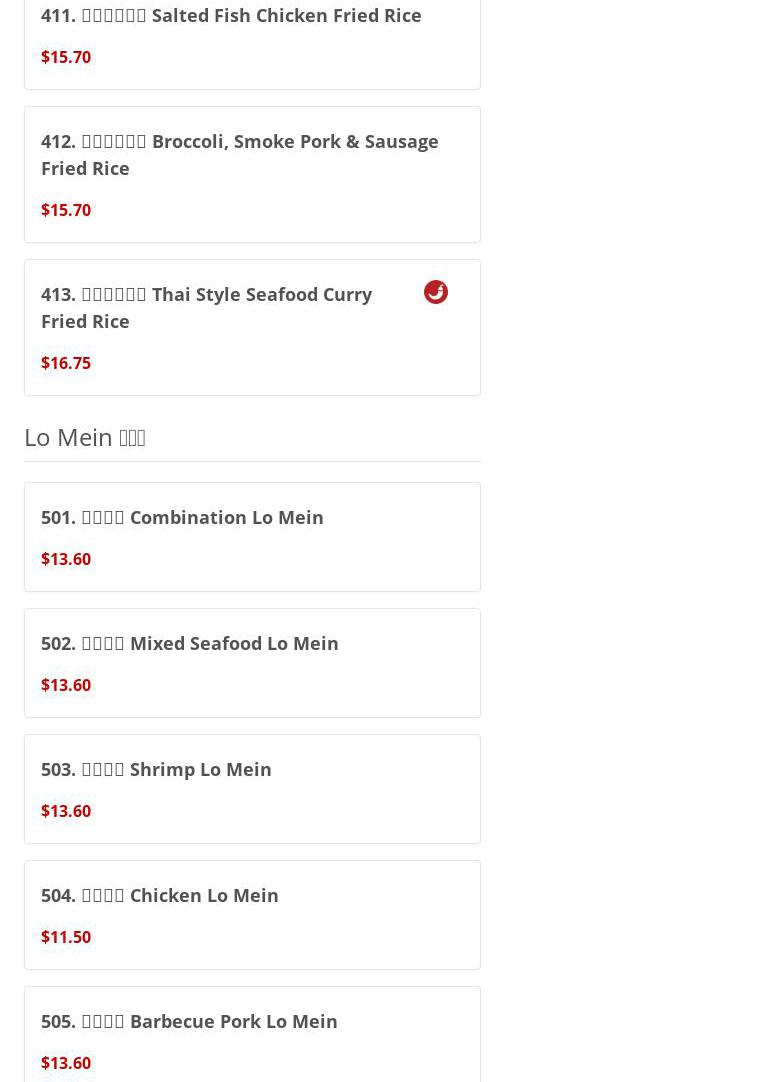Click the $15.70 price under Salted Fish Chicken
This screenshot has height=1082, width=770.
pos(66,58)
